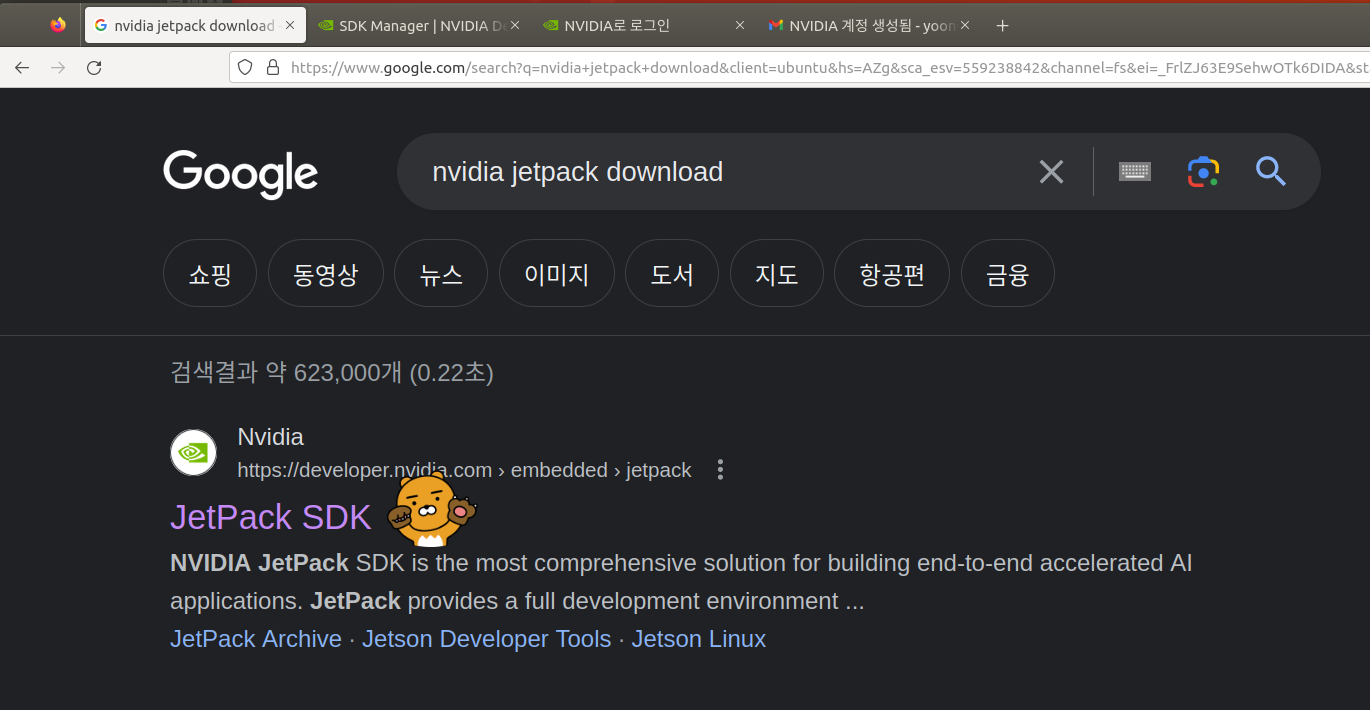The height and width of the screenshot is (710, 1370).
Task: Filter results by 뉴스
Action: pos(441,274)
